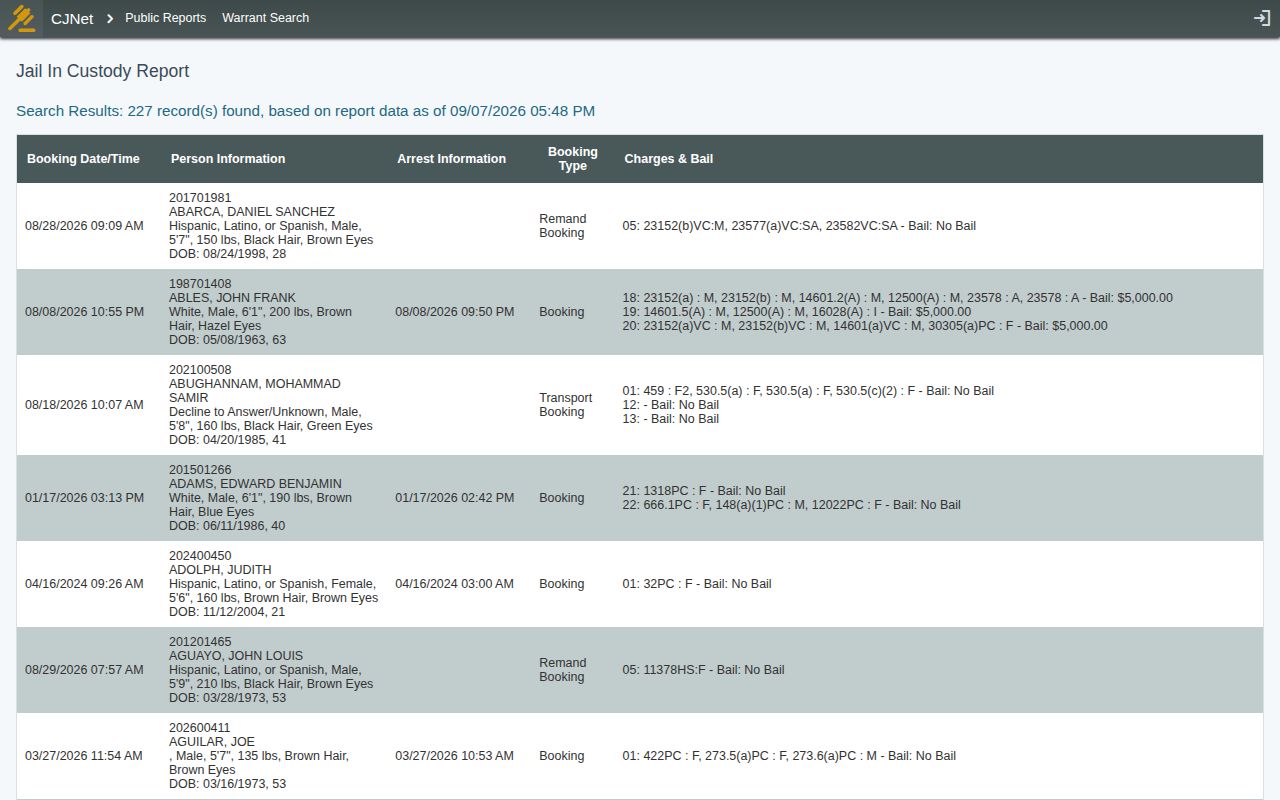This screenshot has height=800, width=1280.
Task: Select name ABLES, JOHN FRANK
Action: [x=232, y=298]
